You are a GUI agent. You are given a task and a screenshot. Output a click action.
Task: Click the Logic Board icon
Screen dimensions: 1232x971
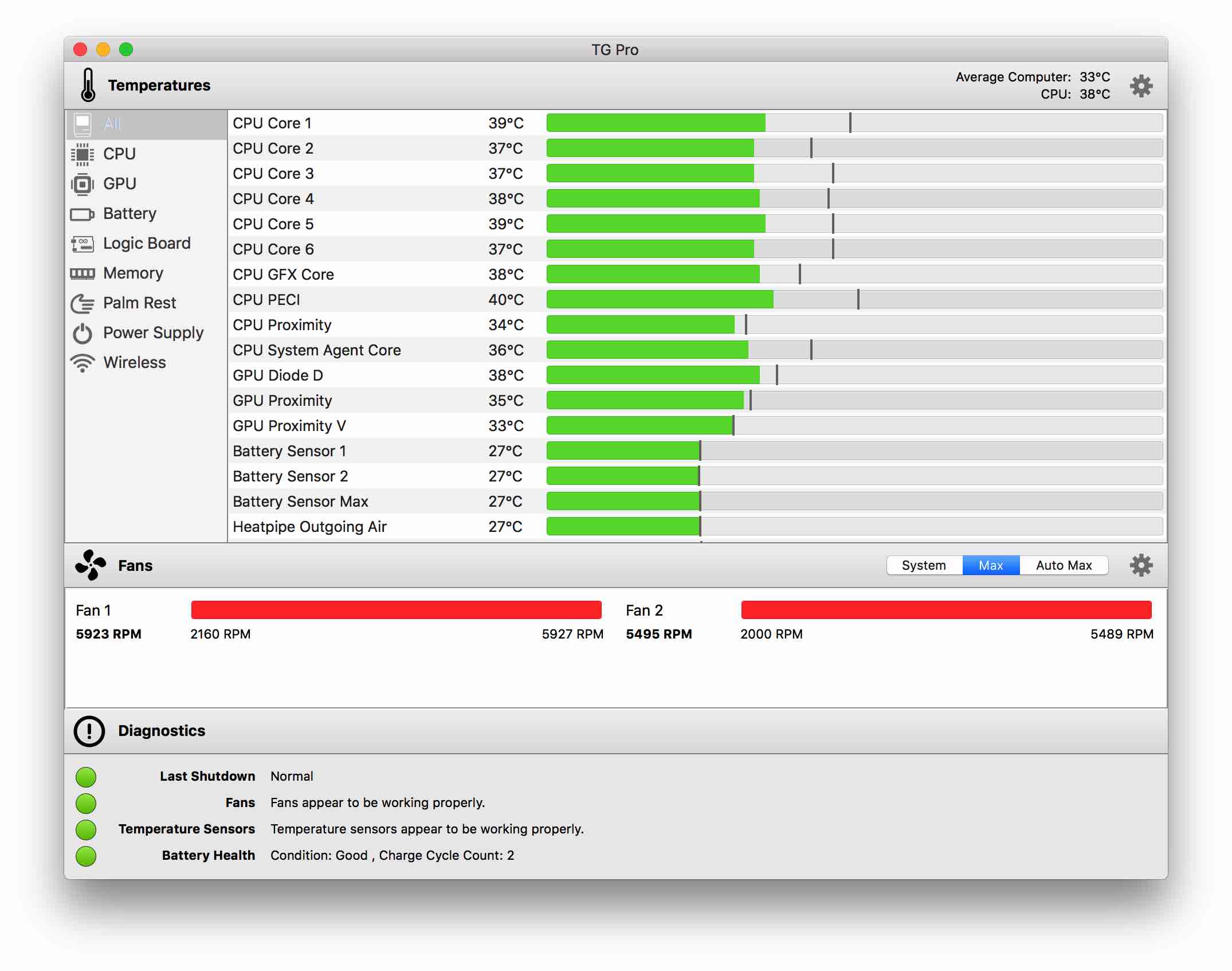83,244
